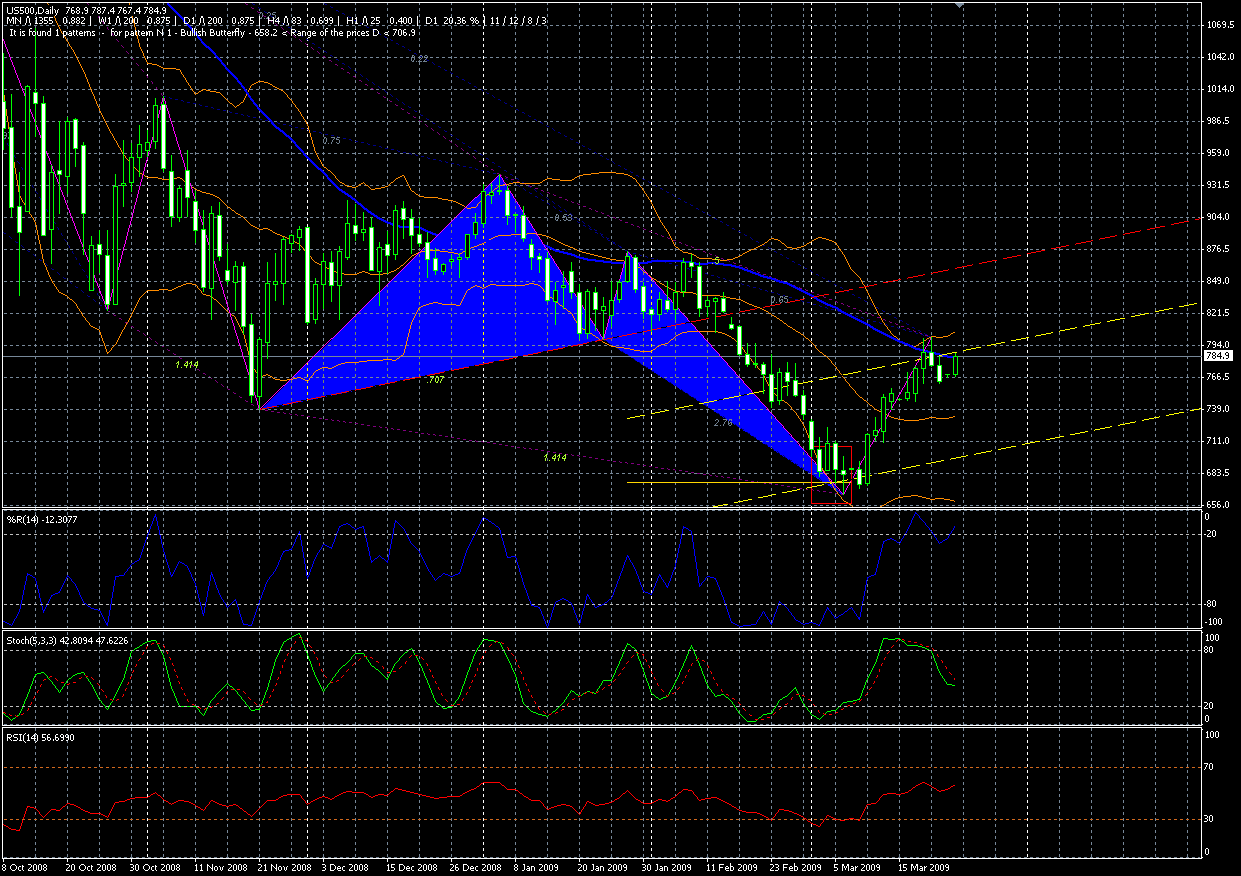Click the 1.414 Fibonacci label near November low
The width and height of the screenshot is (1241, 876).
click(186, 365)
